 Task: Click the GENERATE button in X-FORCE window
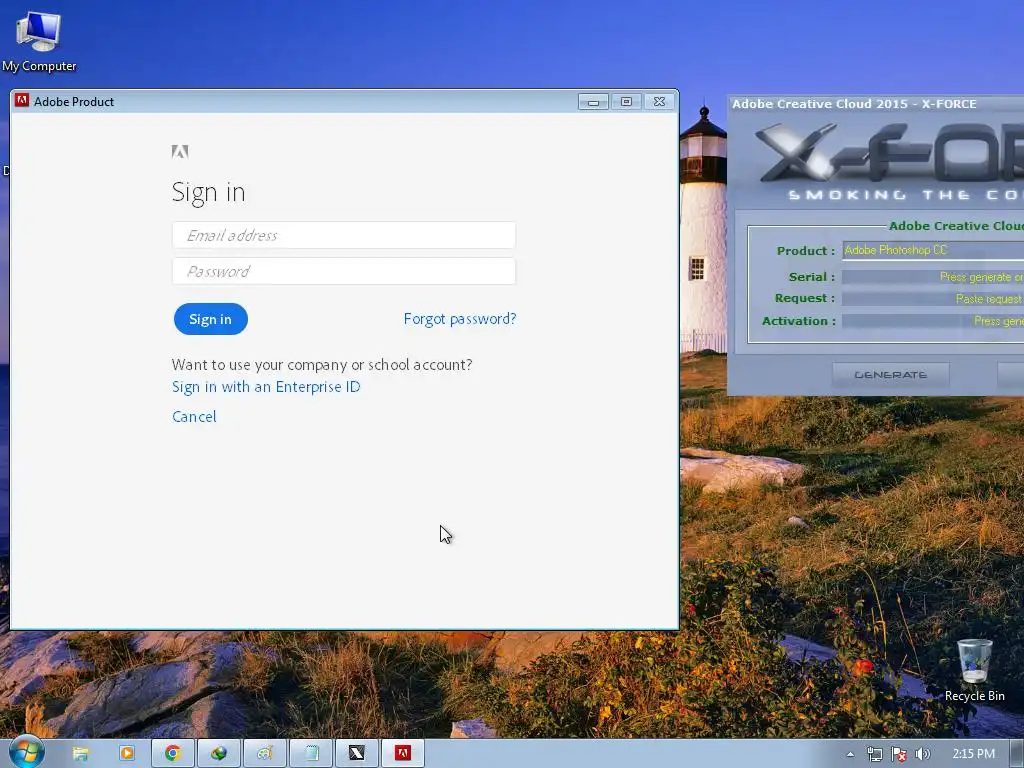890,375
